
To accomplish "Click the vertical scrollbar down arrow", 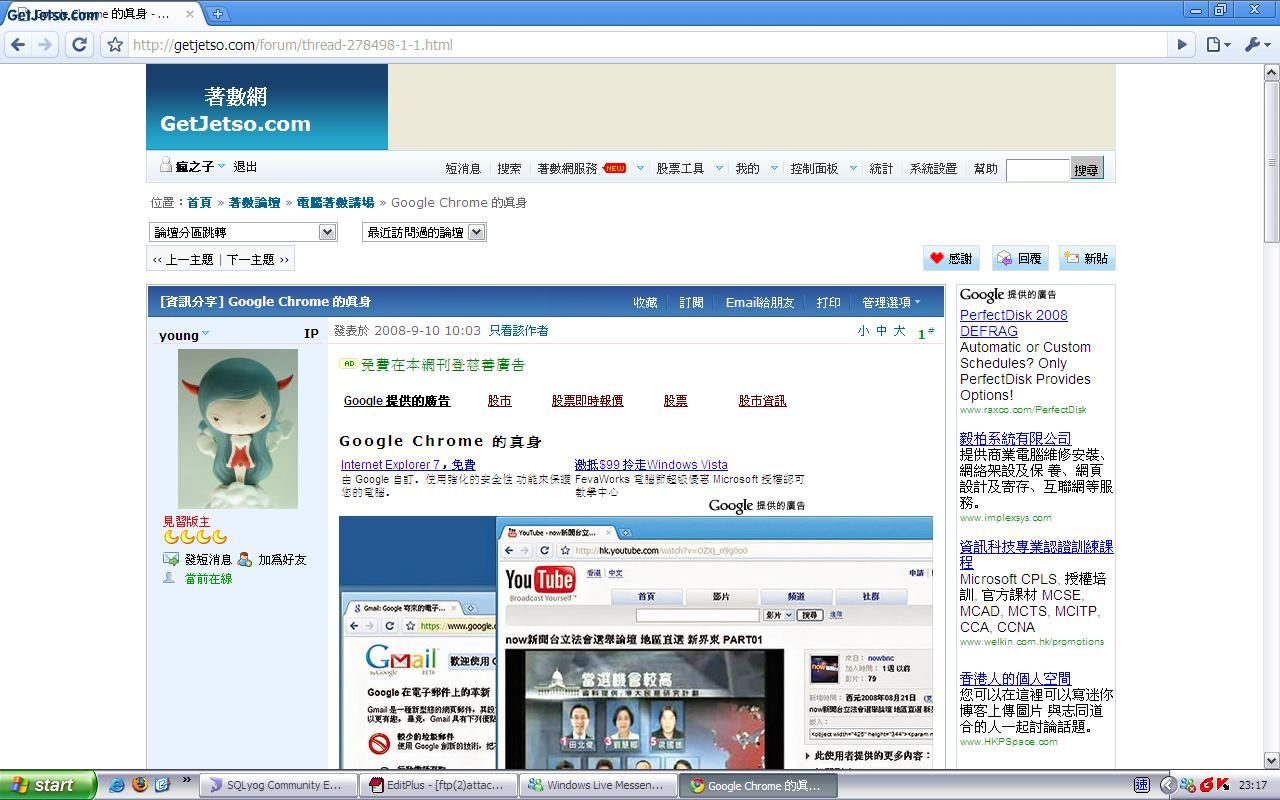I will [x=1272, y=760].
